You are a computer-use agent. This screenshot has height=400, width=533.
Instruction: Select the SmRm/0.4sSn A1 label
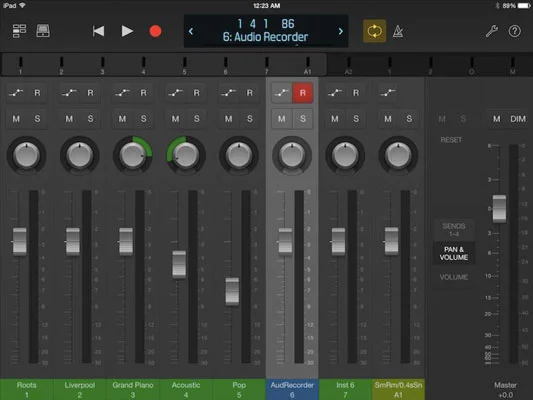[398, 389]
